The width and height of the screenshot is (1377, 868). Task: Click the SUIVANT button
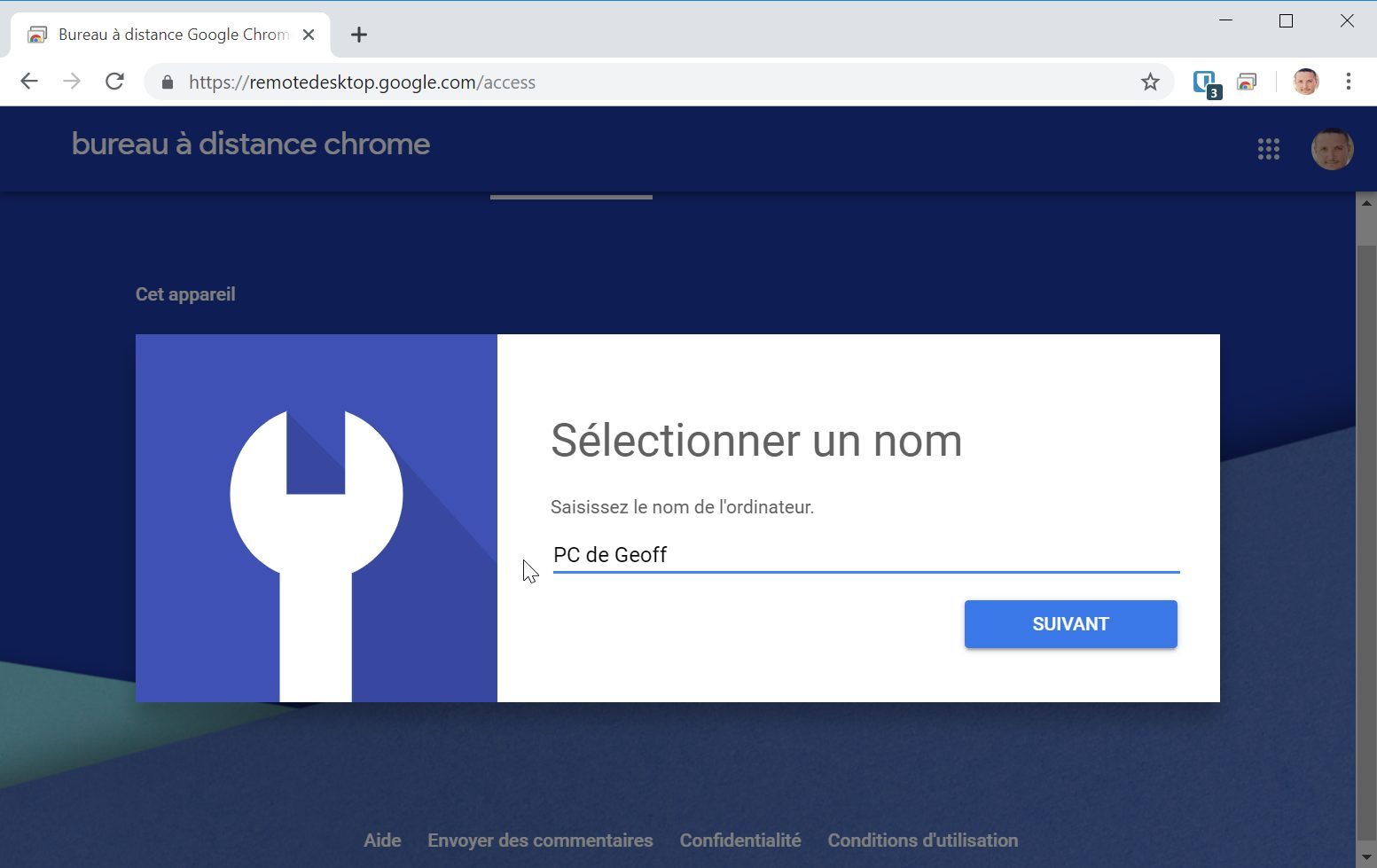[x=1071, y=624]
